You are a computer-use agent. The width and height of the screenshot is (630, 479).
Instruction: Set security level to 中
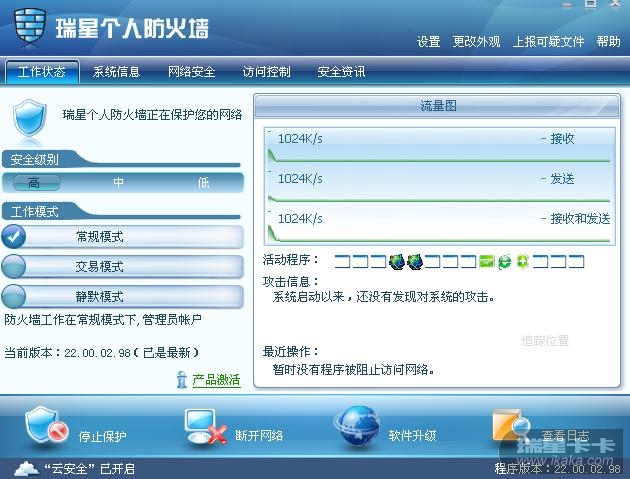coord(118,183)
